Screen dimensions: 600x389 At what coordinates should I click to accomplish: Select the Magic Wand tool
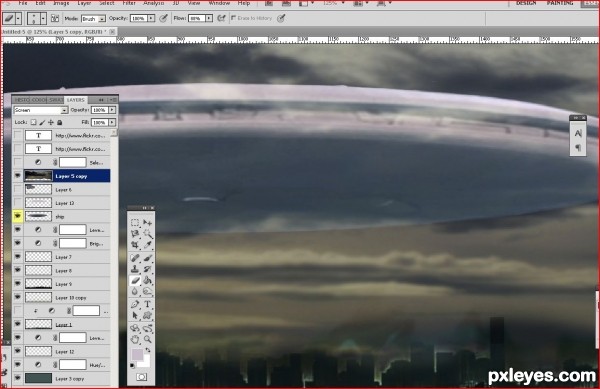point(147,234)
